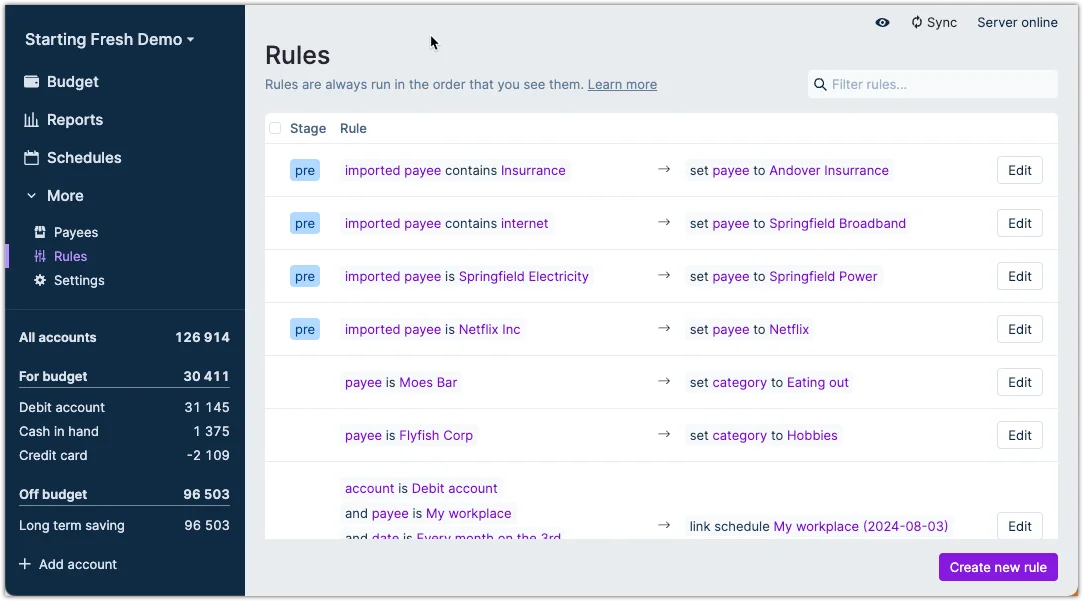This screenshot has width=1083, height=601.
Task: Click the Rules tuning icon in sidebar
Action: (x=40, y=256)
